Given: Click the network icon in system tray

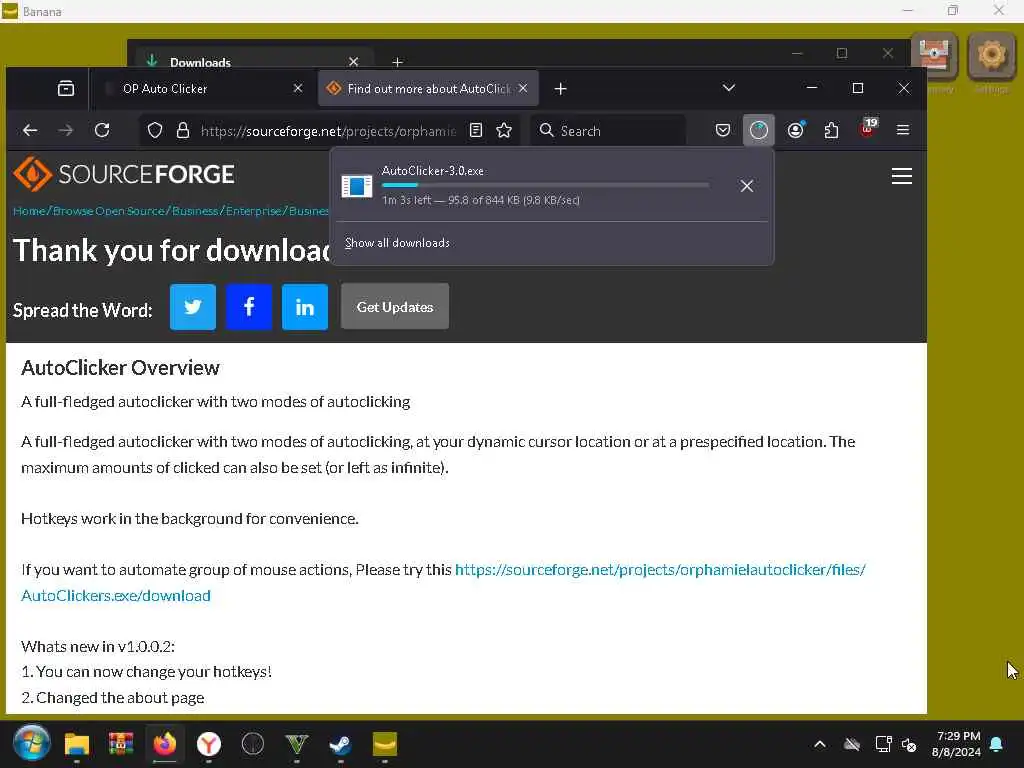Looking at the screenshot, I should [x=884, y=744].
